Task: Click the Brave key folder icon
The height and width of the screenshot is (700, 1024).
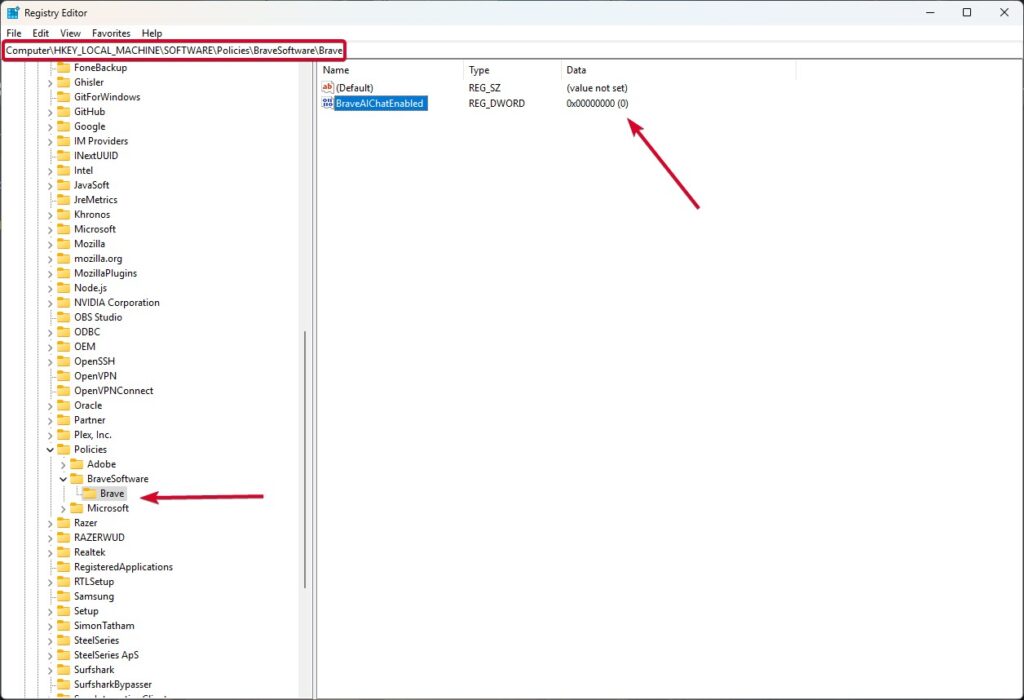Action: pyautogui.click(x=89, y=493)
